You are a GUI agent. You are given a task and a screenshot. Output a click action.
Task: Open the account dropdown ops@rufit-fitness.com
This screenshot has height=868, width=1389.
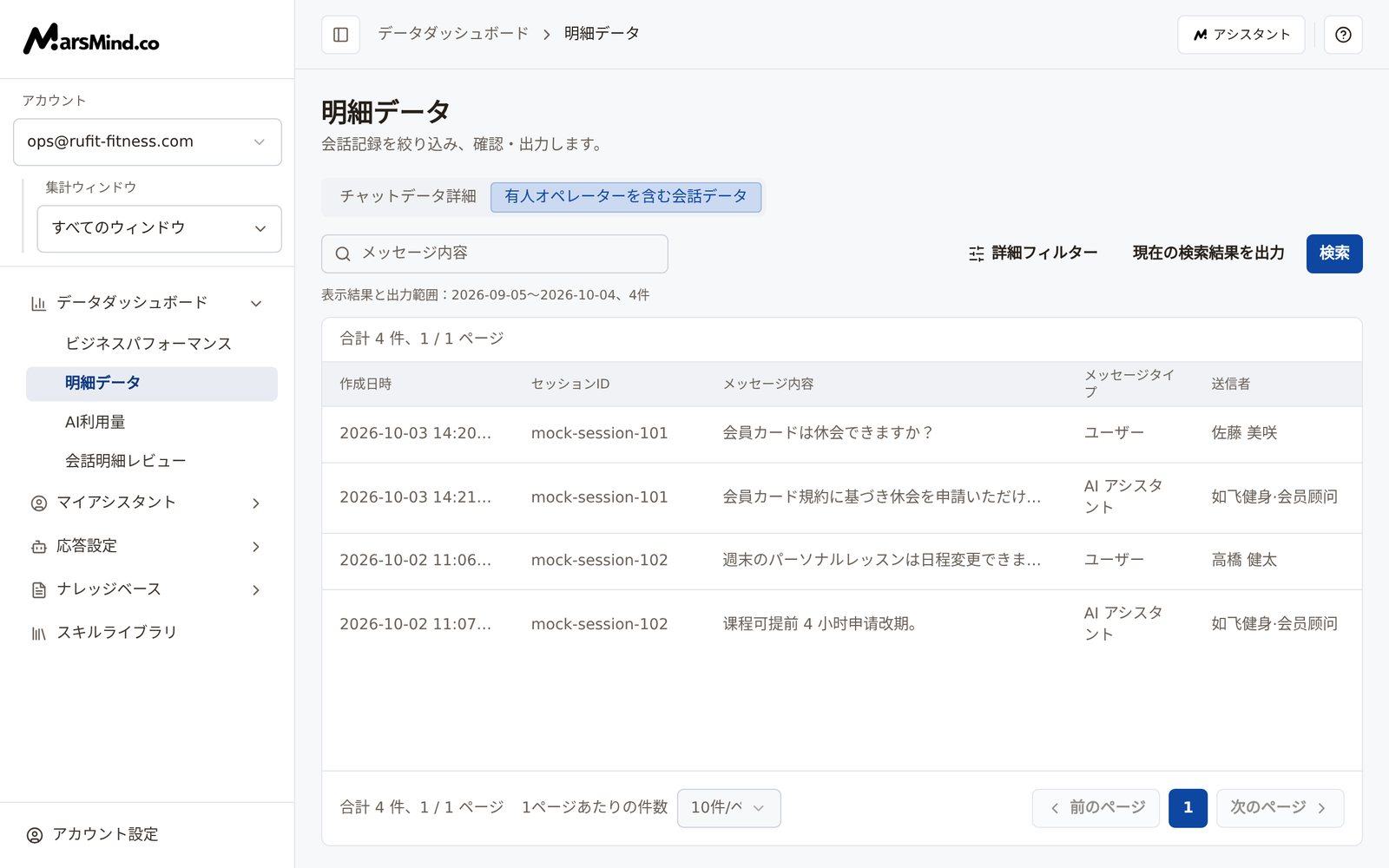click(x=148, y=142)
